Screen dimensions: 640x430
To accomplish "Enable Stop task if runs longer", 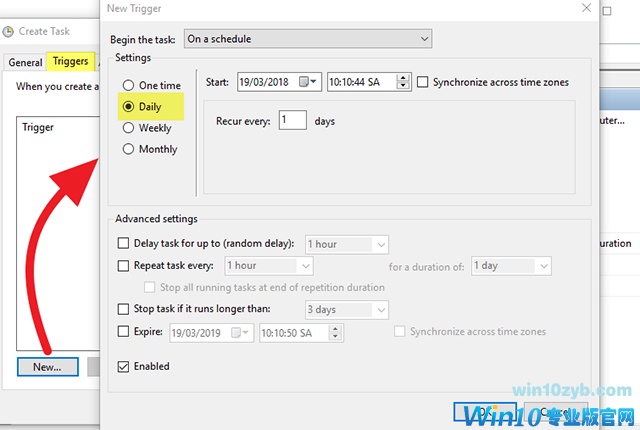I will (x=124, y=309).
